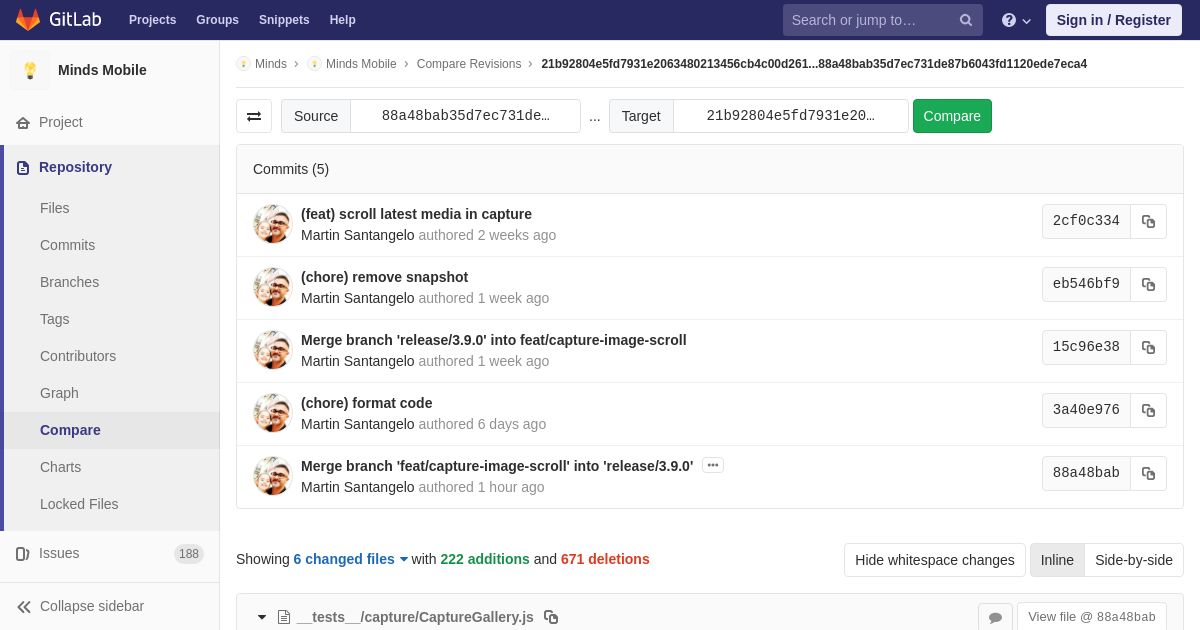Open Branches in Repository sidebar
This screenshot has width=1200, height=630.
tap(69, 282)
